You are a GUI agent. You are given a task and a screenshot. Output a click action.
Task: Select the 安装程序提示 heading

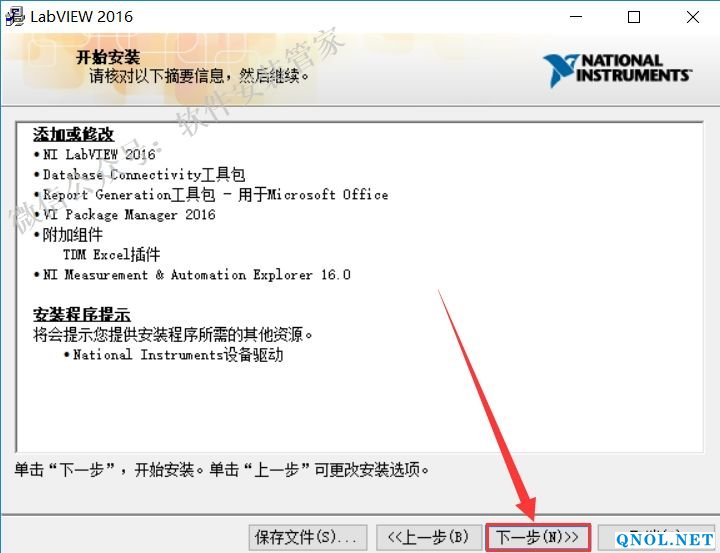(x=82, y=315)
